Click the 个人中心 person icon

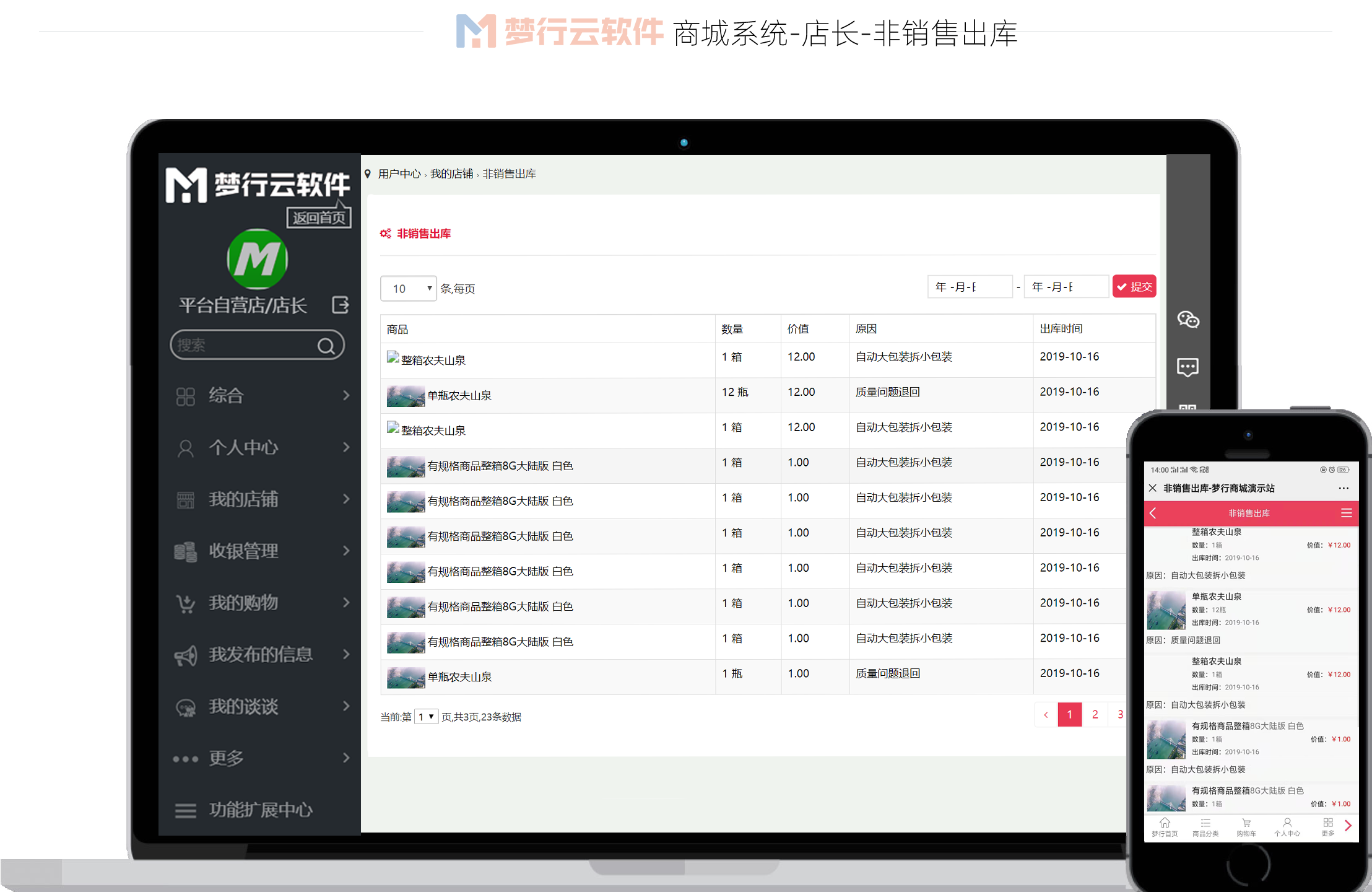(x=185, y=448)
